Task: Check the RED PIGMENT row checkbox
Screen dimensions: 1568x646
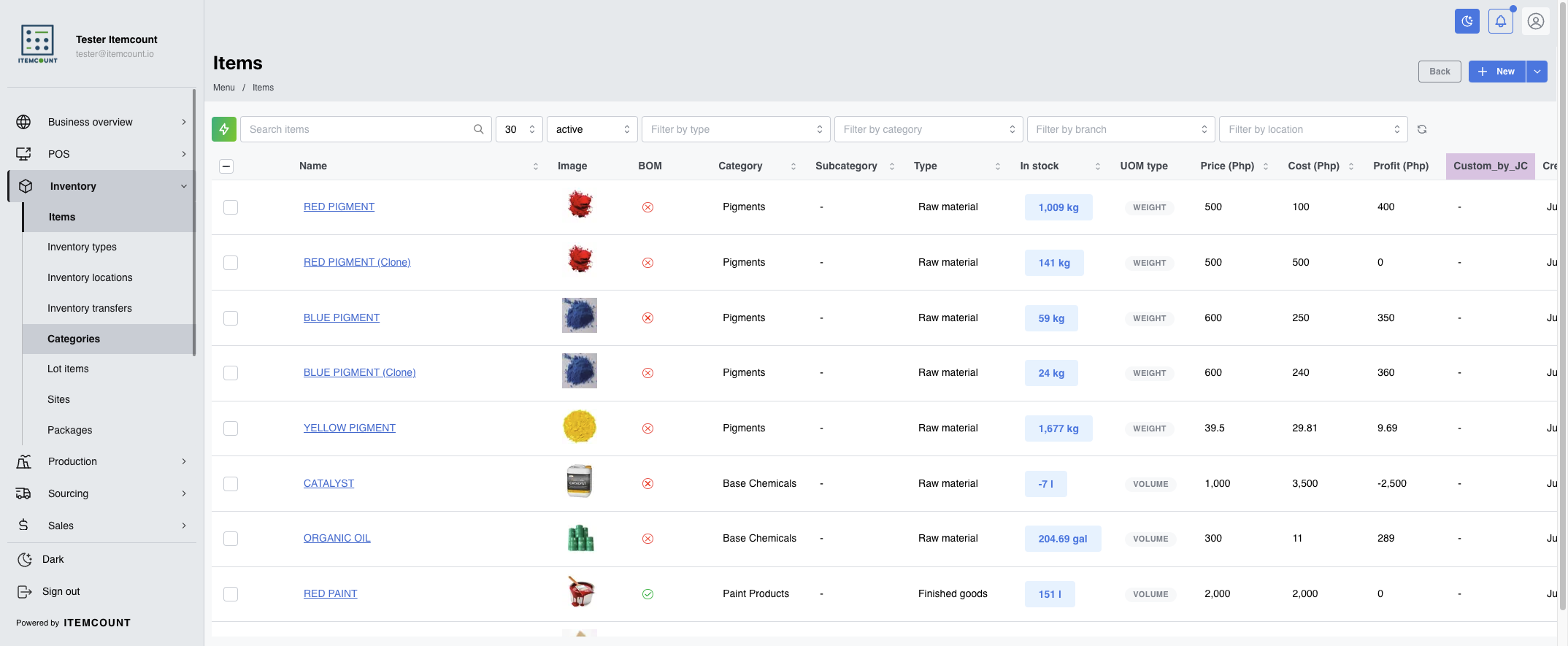Action: (231, 207)
